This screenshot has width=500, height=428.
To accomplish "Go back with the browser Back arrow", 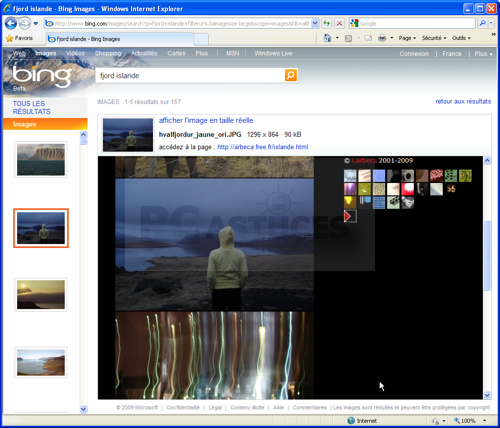I will (x=11, y=24).
